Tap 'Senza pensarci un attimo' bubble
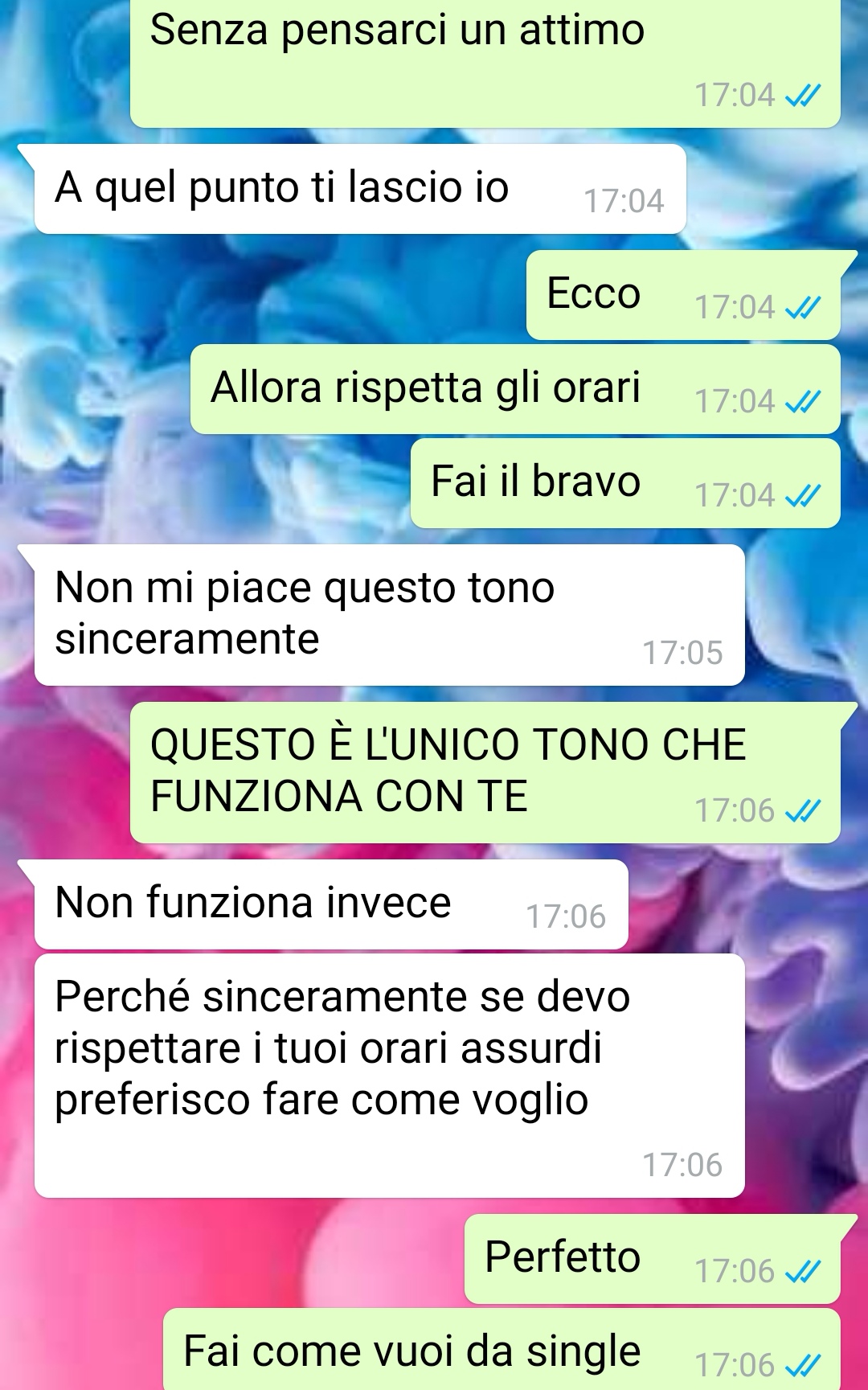The width and height of the screenshot is (868, 1390). click(x=485, y=64)
